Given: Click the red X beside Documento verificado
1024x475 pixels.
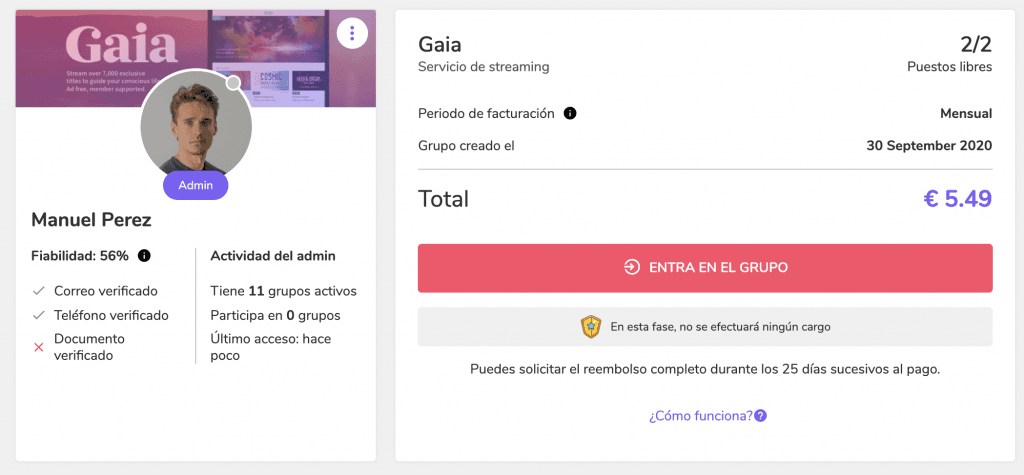Looking at the screenshot, I should pyautogui.click(x=39, y=348).
